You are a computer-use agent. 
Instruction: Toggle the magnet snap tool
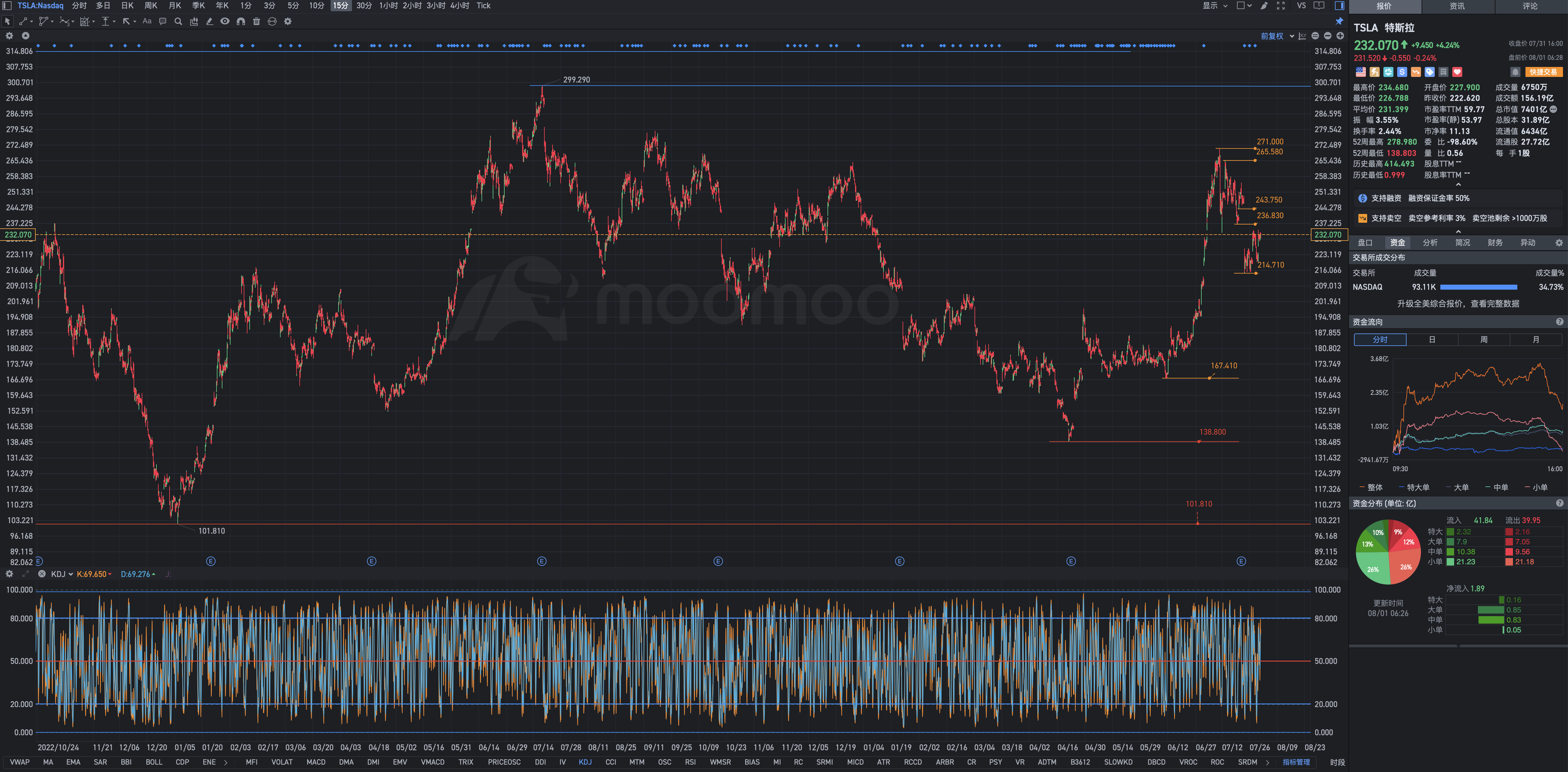click(241, 21)
